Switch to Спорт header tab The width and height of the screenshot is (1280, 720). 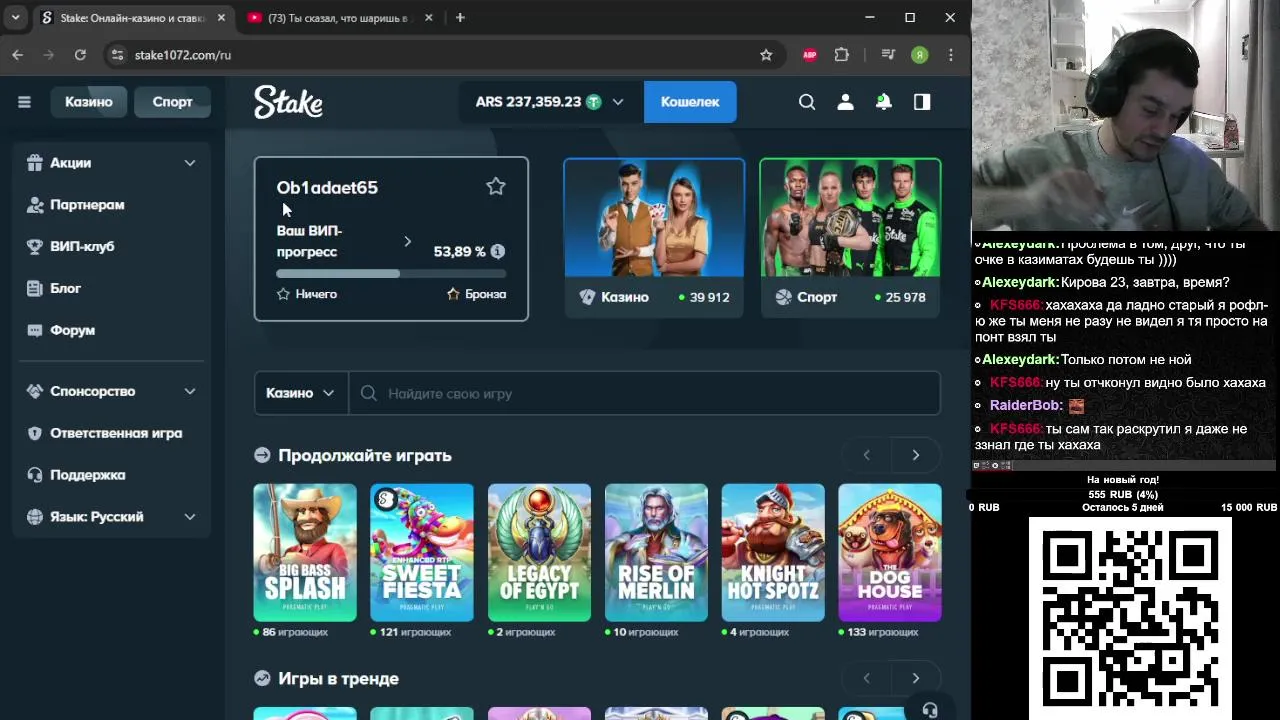(172, 102)
